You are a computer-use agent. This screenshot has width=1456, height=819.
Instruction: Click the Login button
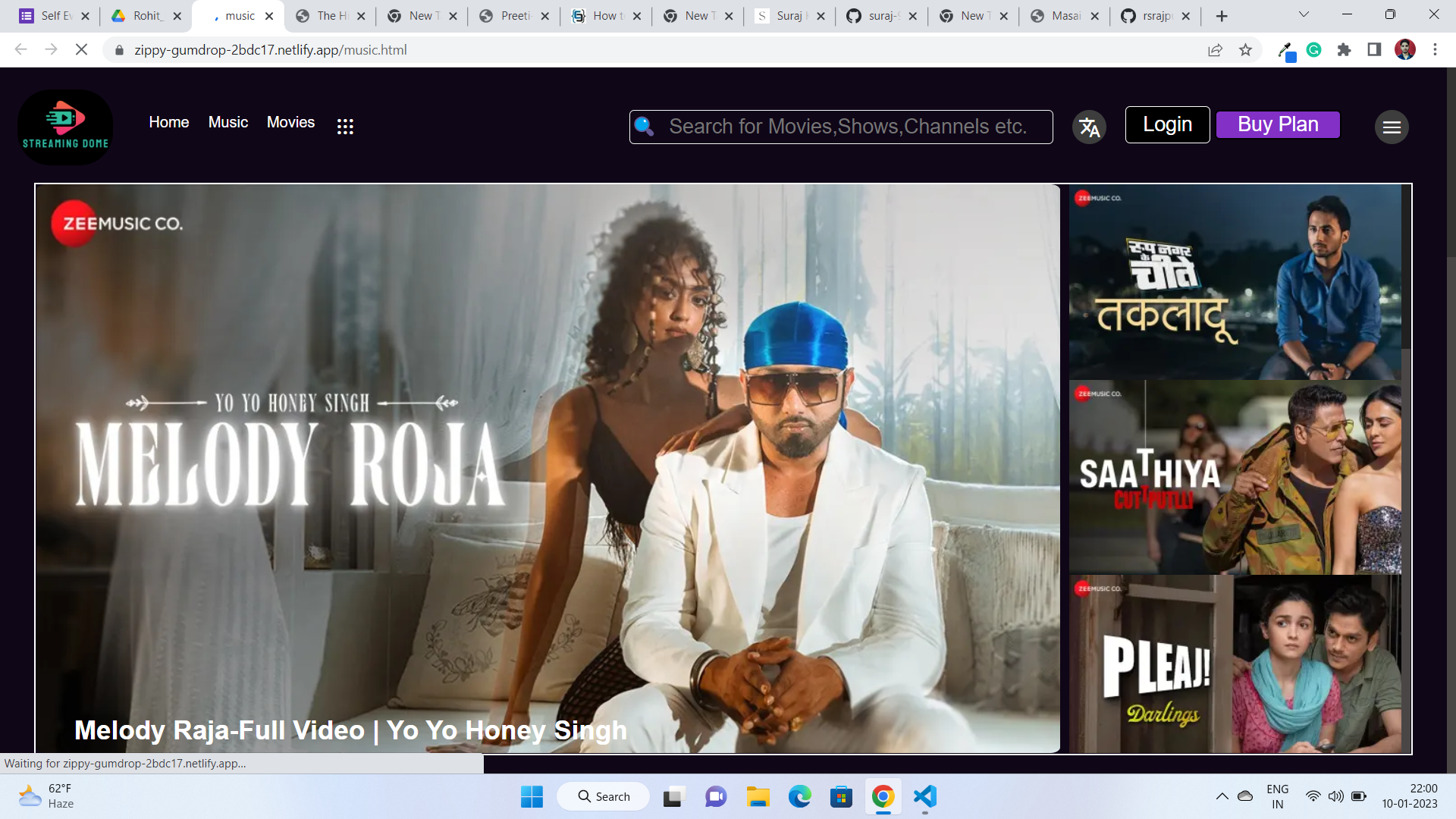point(1167,124)
